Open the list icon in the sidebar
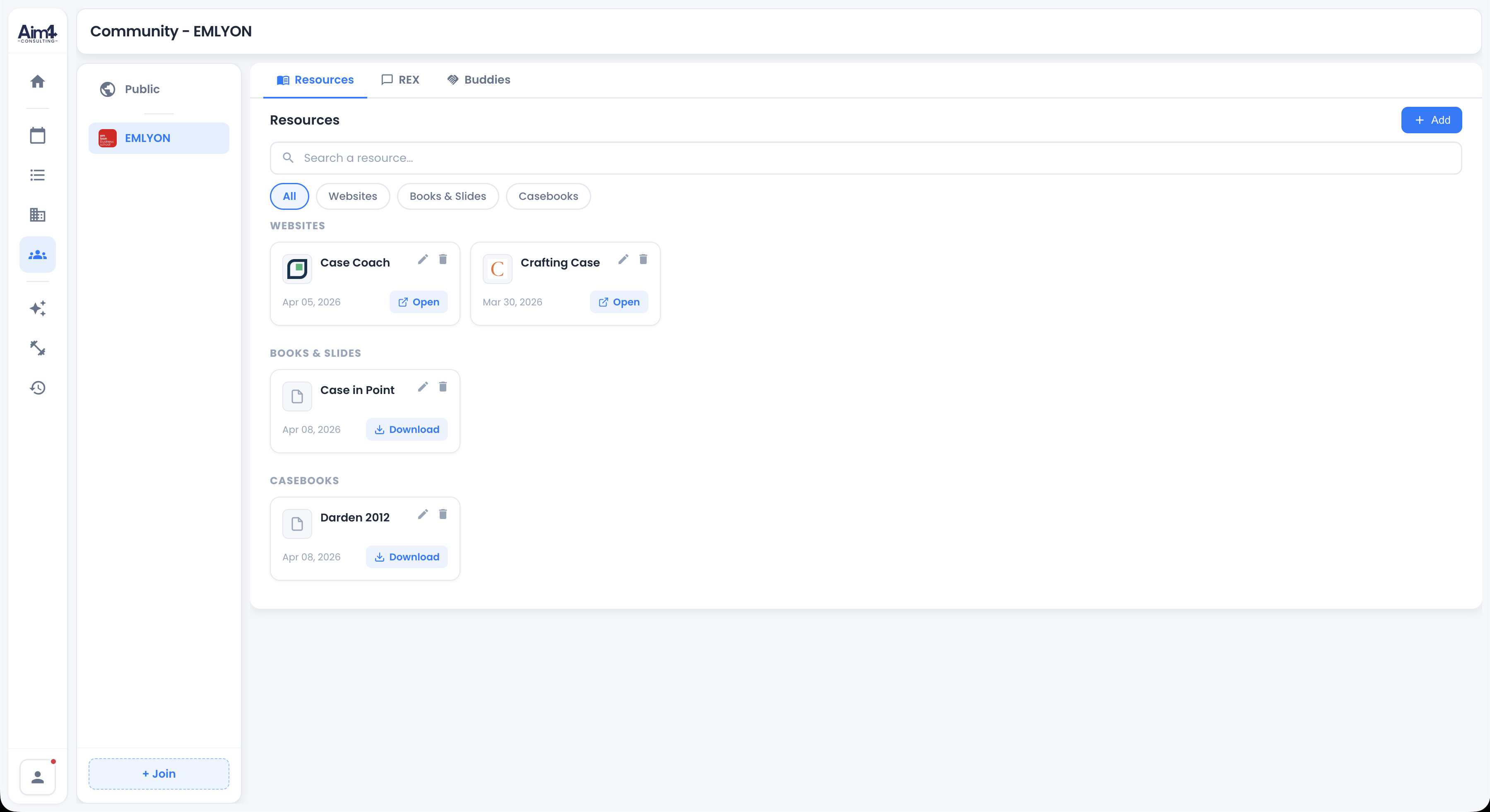1490x812 pixels. 38,175
